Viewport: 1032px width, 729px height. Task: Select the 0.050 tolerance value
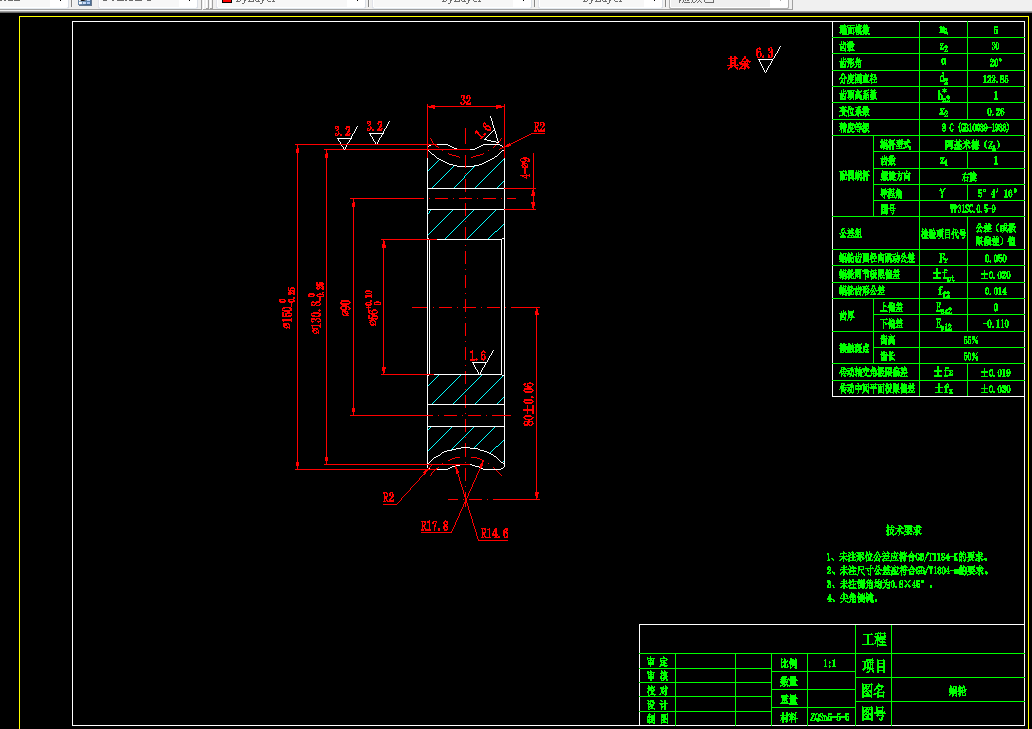(x=995, y=259)
